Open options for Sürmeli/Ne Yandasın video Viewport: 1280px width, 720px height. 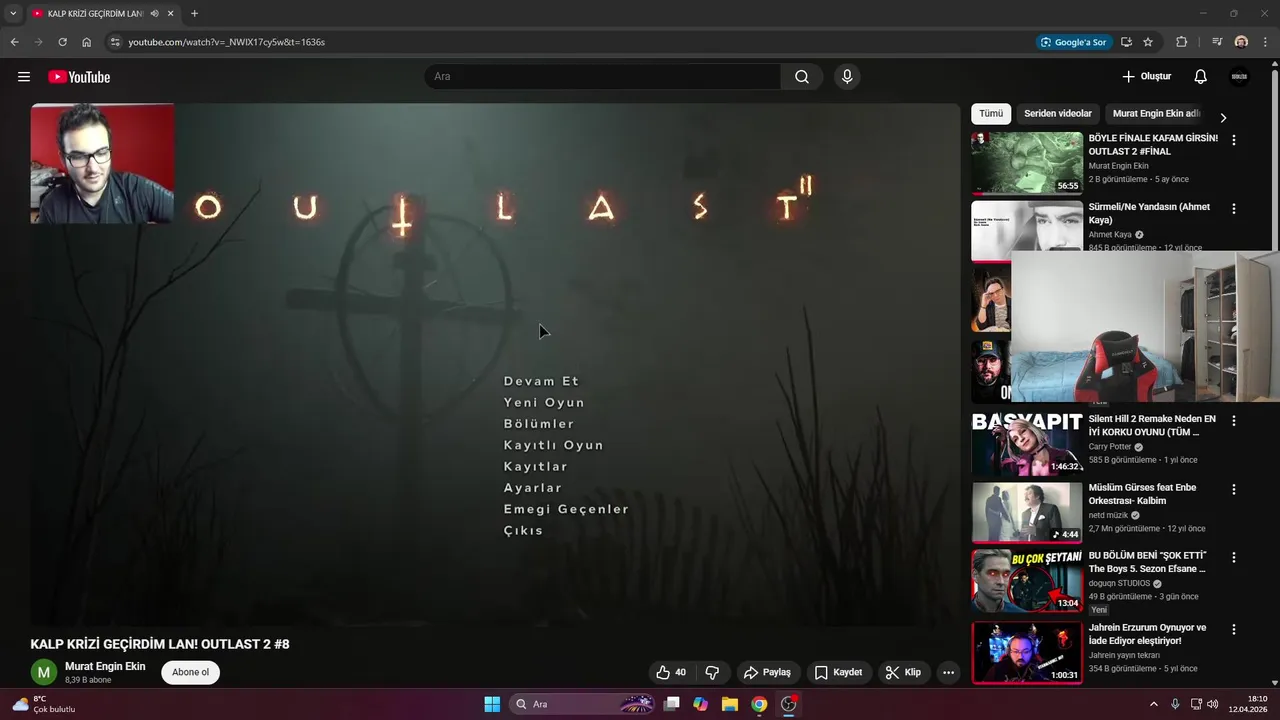(1233, 209)
